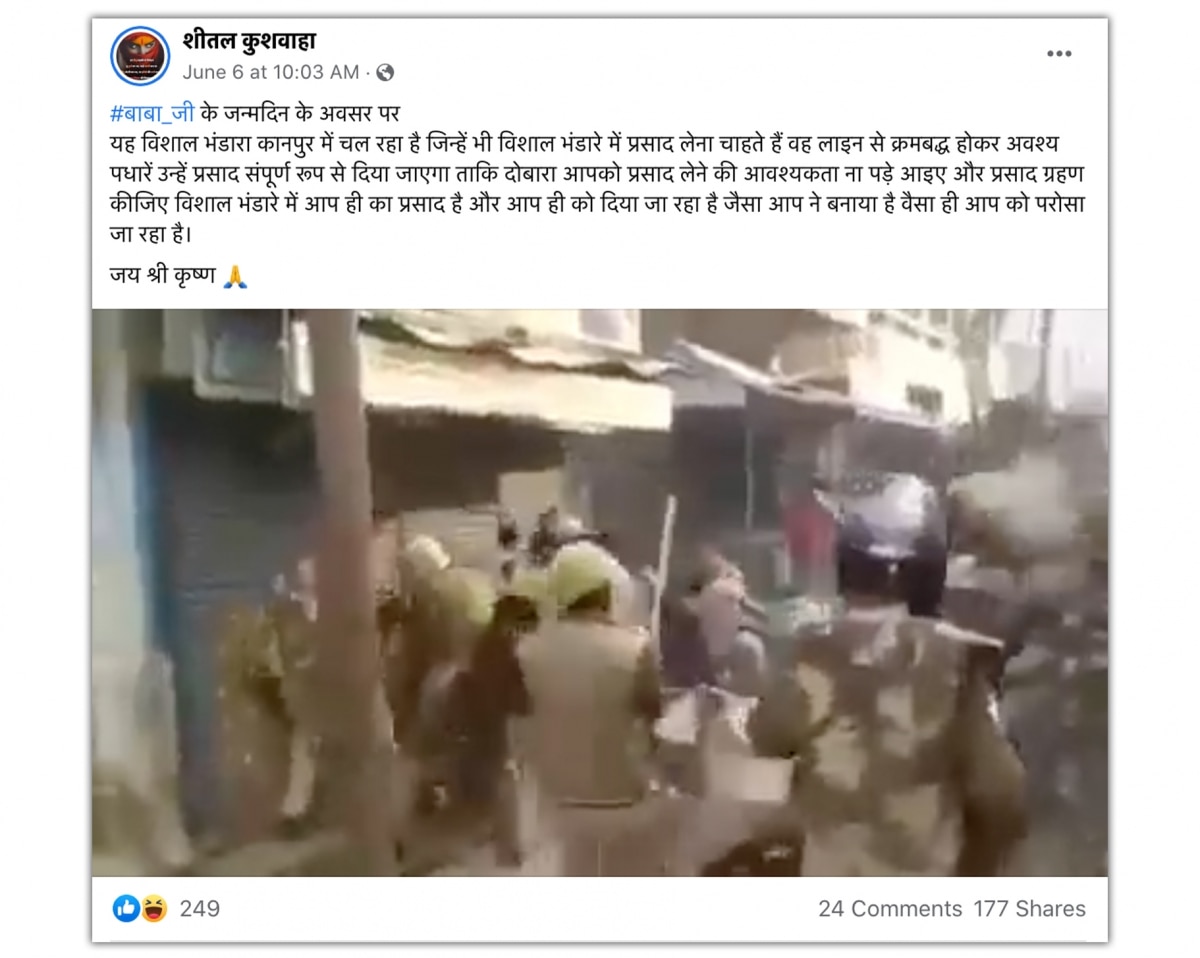Open the June 6 at 10:03 AM timestamp
1200x958 pixels.
(x=271, y=72)
